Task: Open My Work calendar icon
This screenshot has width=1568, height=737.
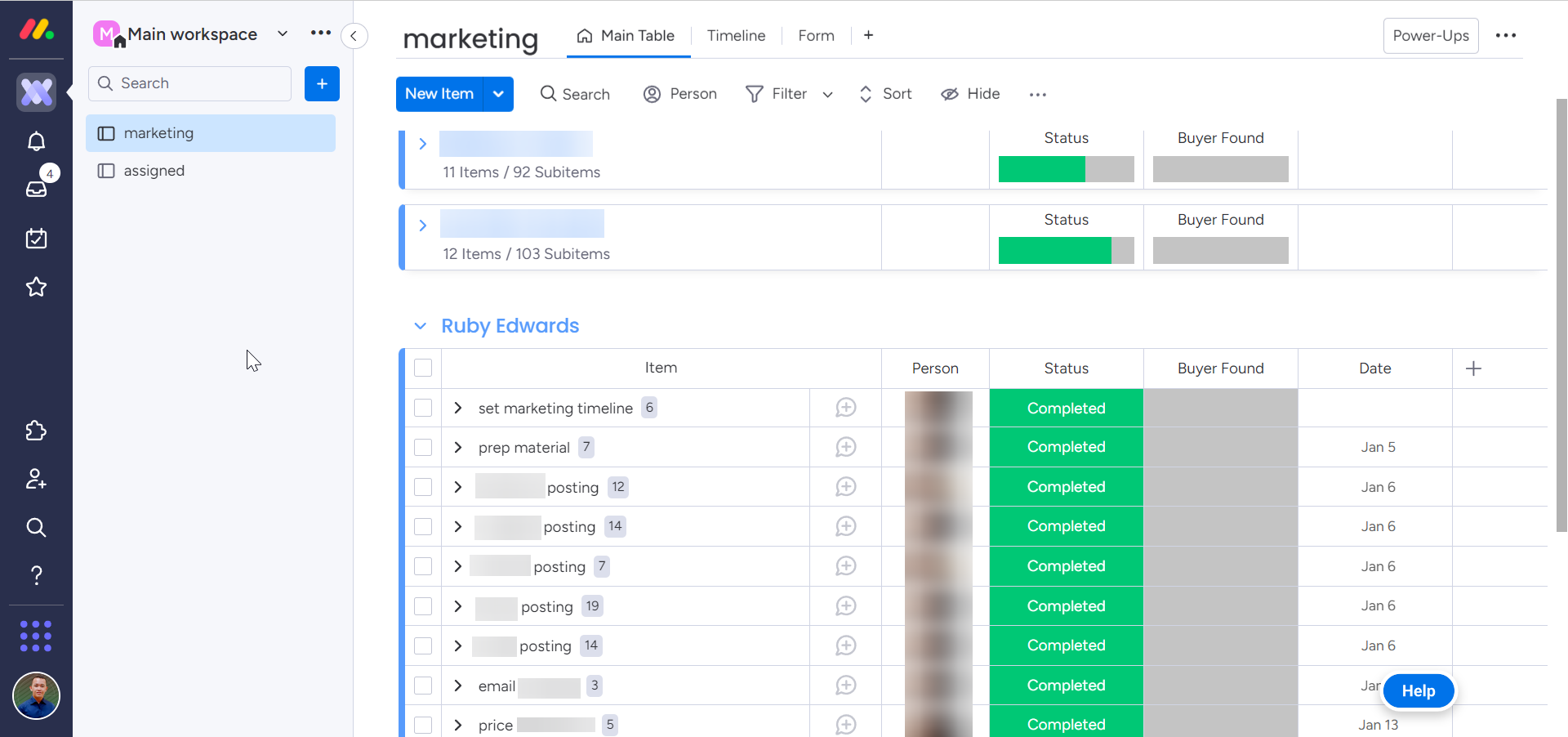Action: [x=36, y=239]
